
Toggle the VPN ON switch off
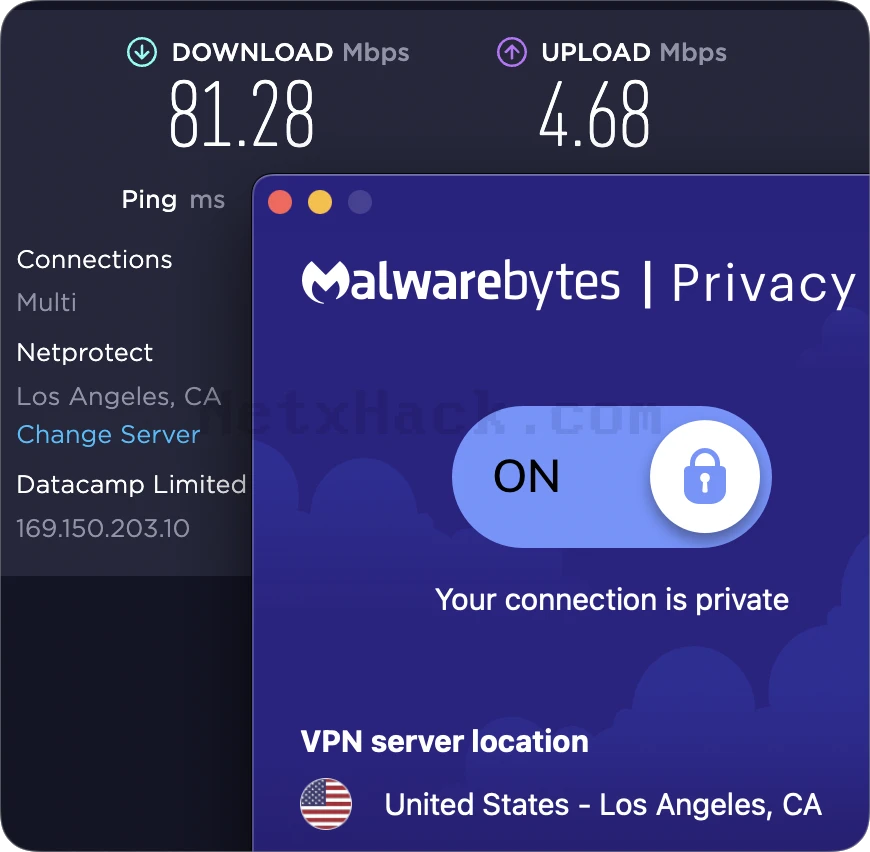pyautogui.click(x=611, y=476)
